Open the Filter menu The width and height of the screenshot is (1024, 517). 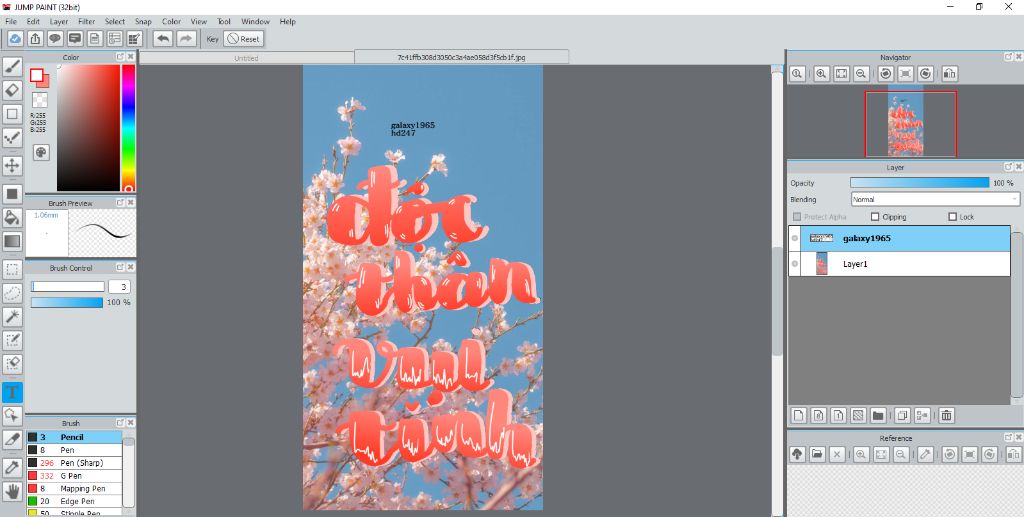(x=86, y=22)
